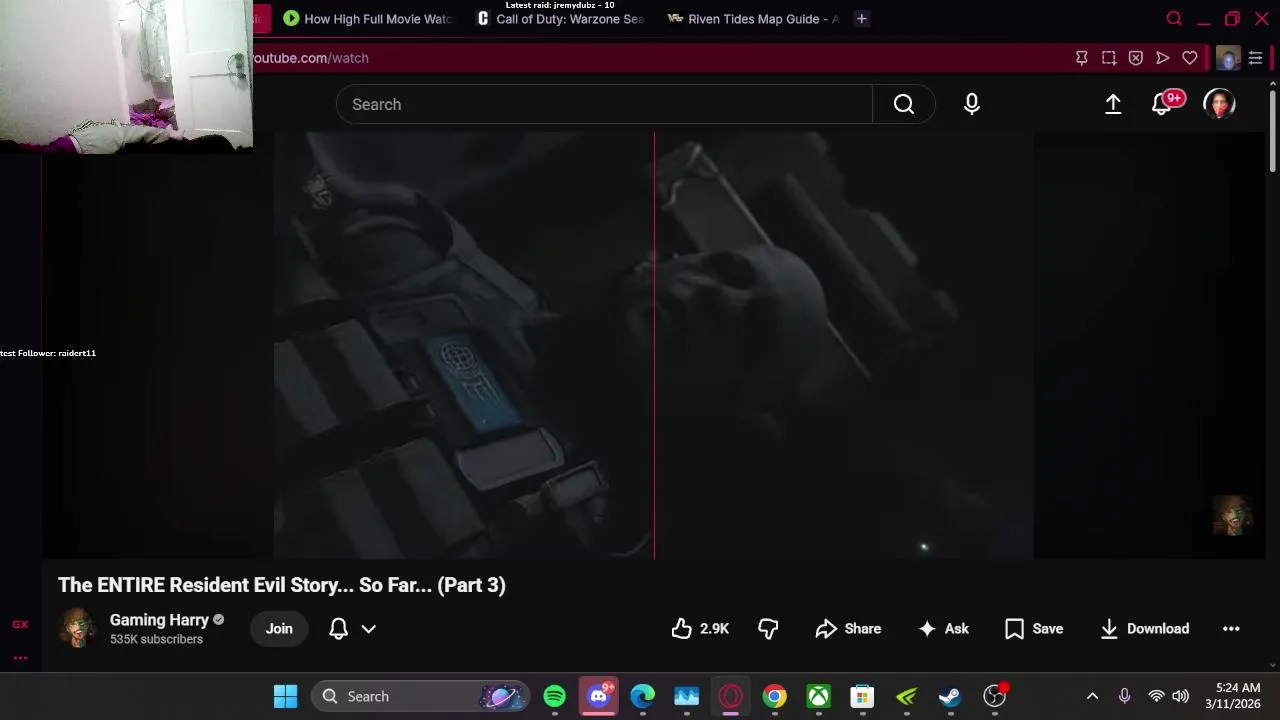
Task: Click the YouTube upload arrow icon
Action: click(1112, 104)
